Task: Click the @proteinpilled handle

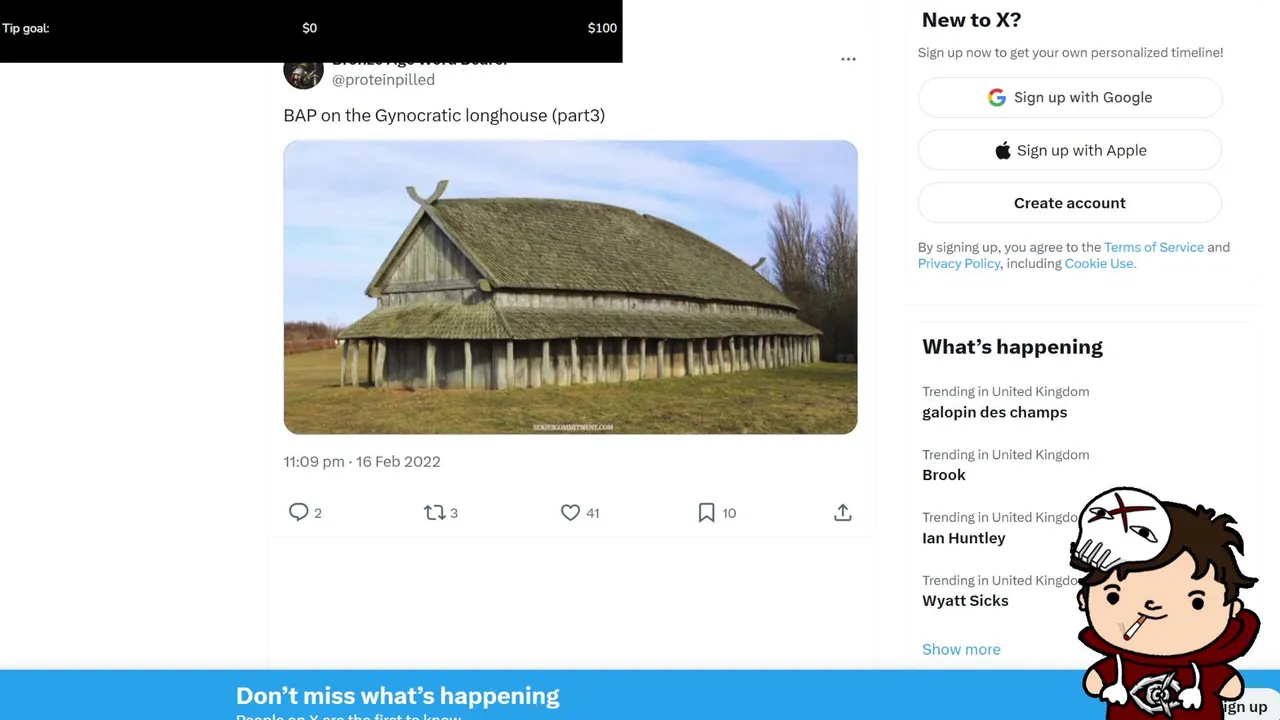Action: [x=383, y=79]
